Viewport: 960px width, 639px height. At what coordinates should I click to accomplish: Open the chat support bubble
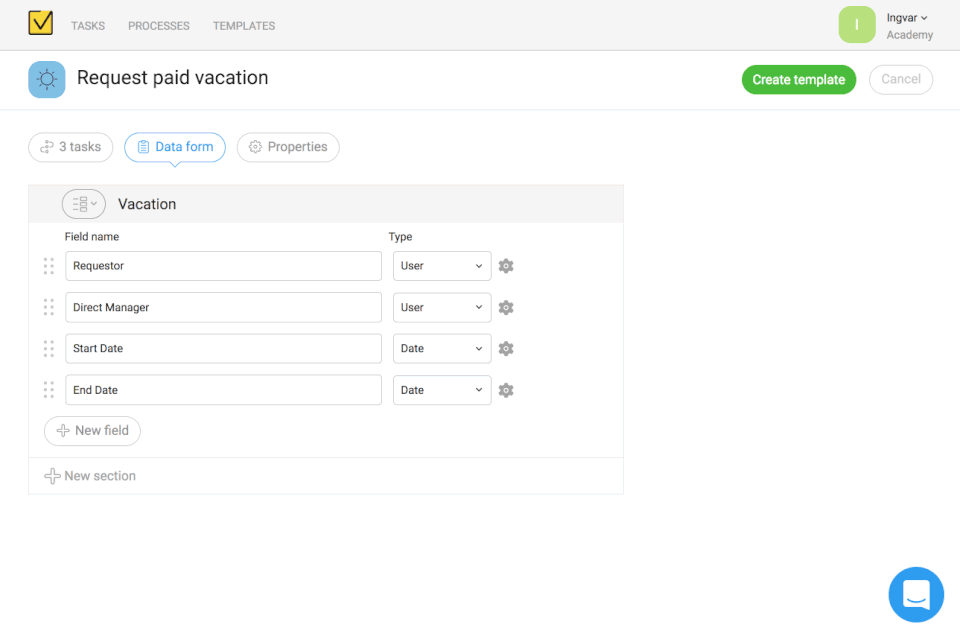pos(916,595)
